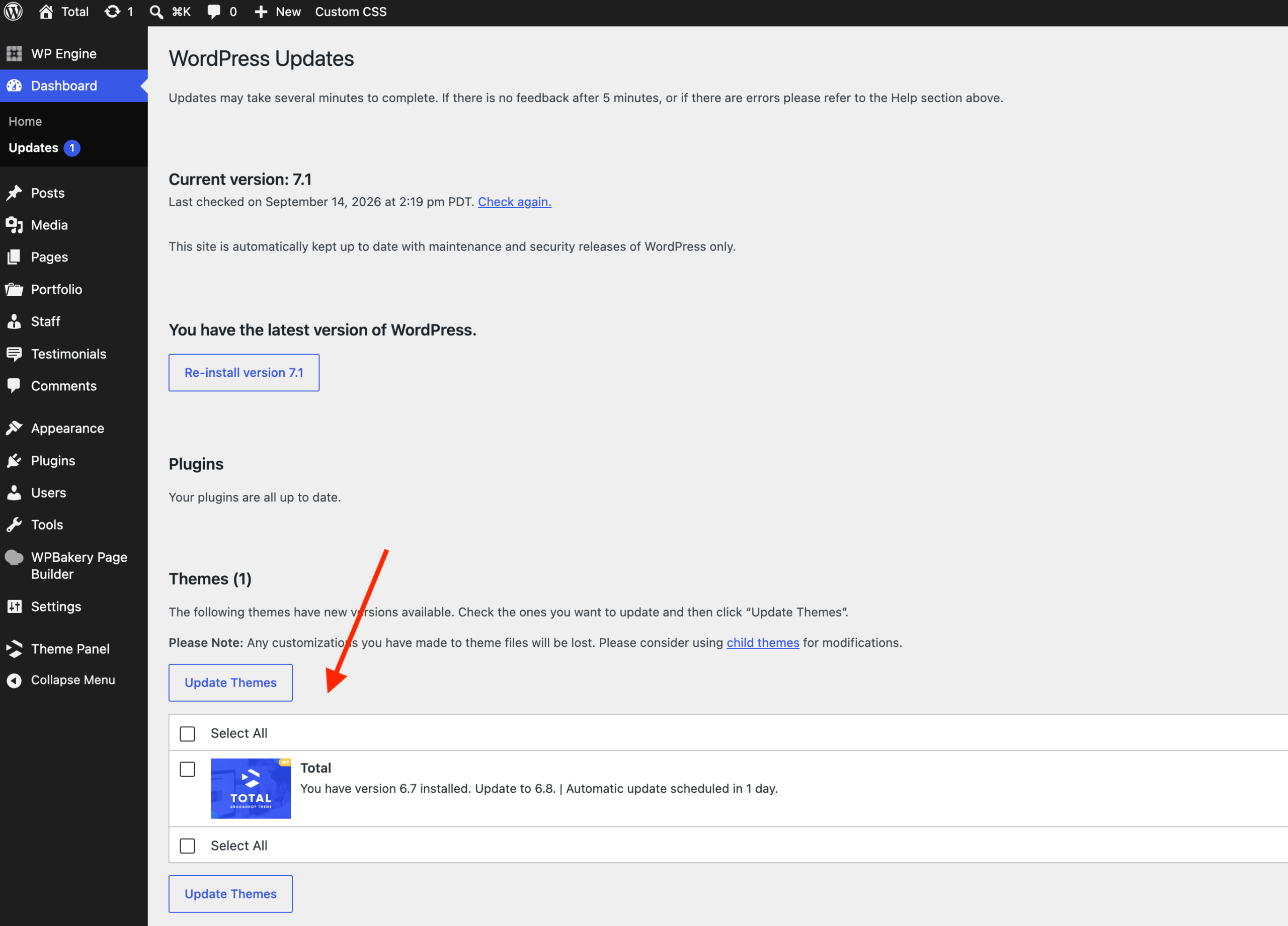Check the Total theme checkbox

(187, 769)
